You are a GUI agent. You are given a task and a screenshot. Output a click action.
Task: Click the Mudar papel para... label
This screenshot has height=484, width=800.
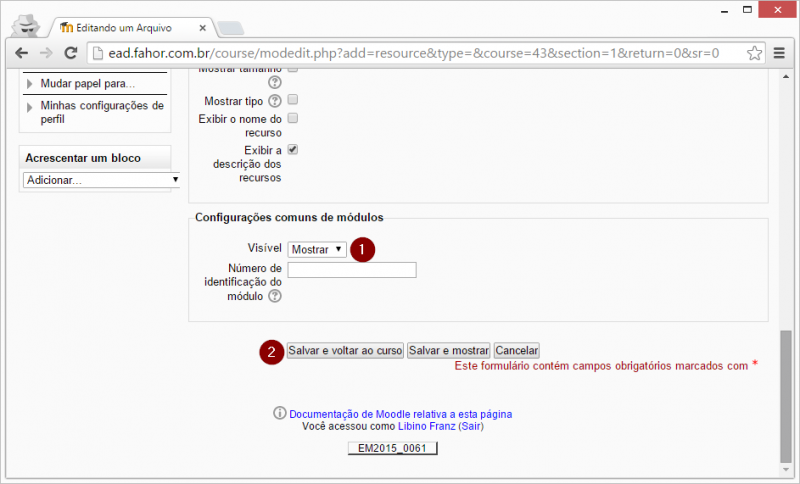point(88,84)
